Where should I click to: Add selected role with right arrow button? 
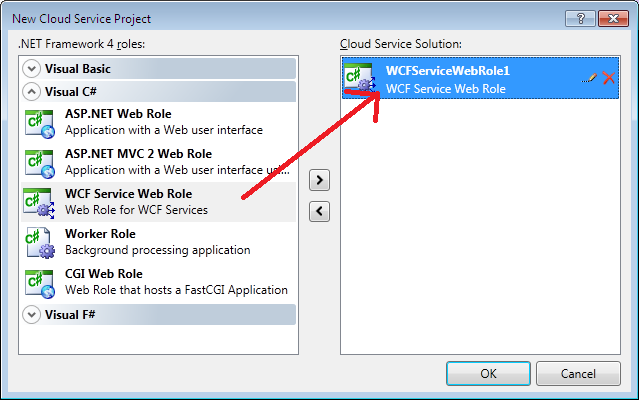(320, 180)
